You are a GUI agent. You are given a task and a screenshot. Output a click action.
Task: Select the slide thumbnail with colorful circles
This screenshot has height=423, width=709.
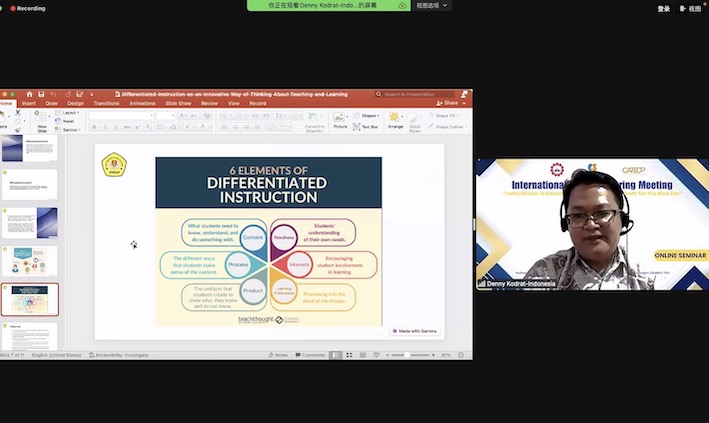(30, 261)
